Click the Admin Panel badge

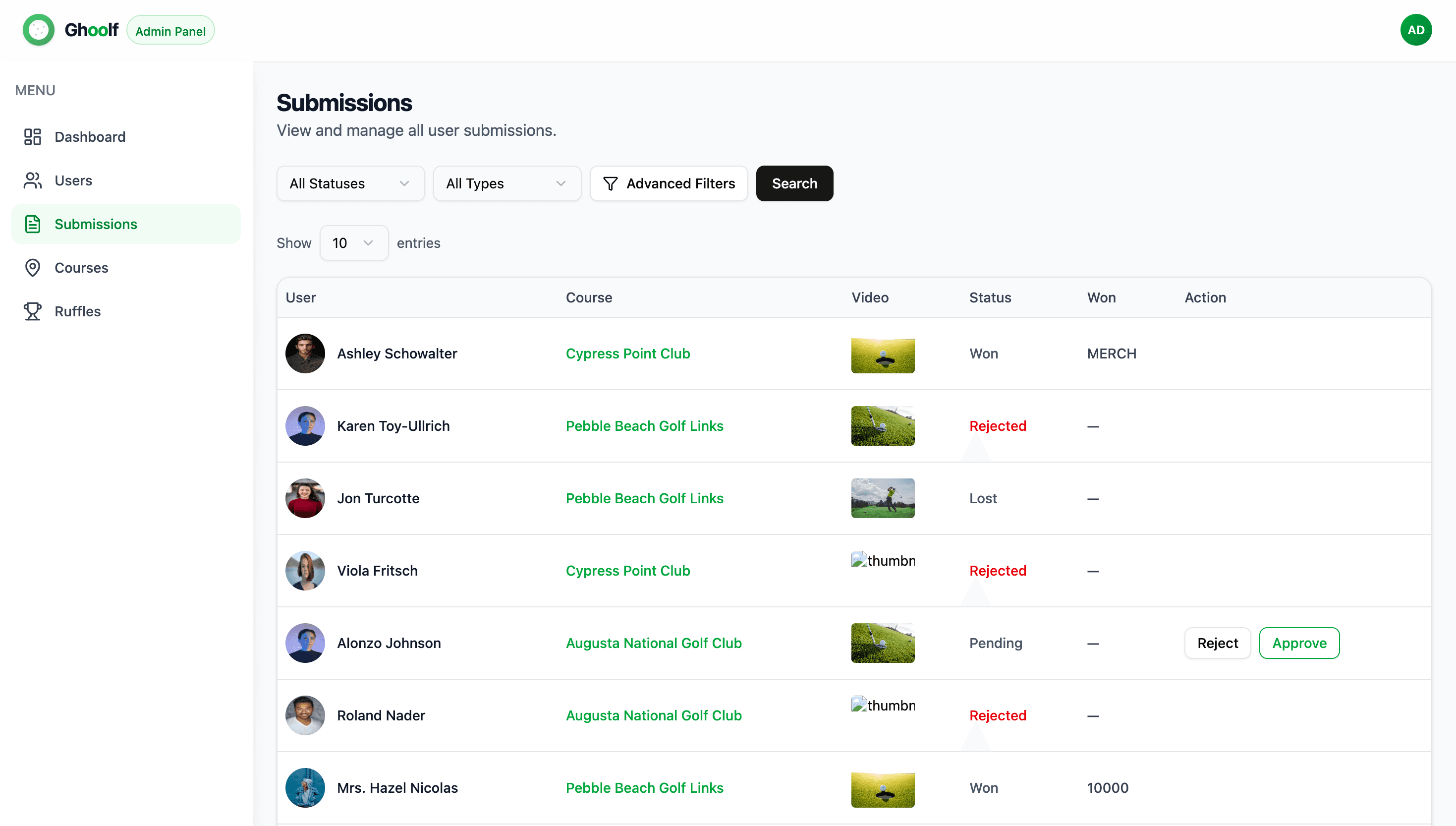coord(170,31)
